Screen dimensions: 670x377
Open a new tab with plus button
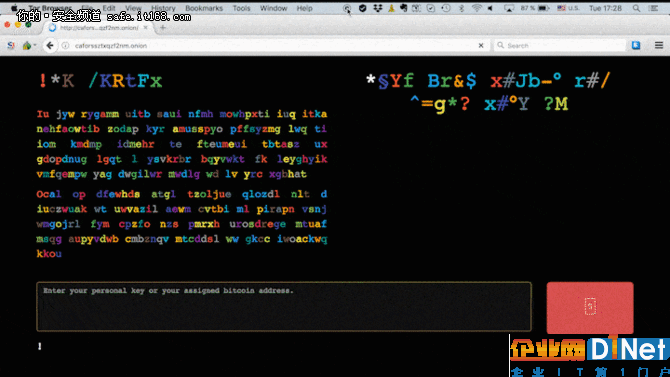(x=162, y=28)
